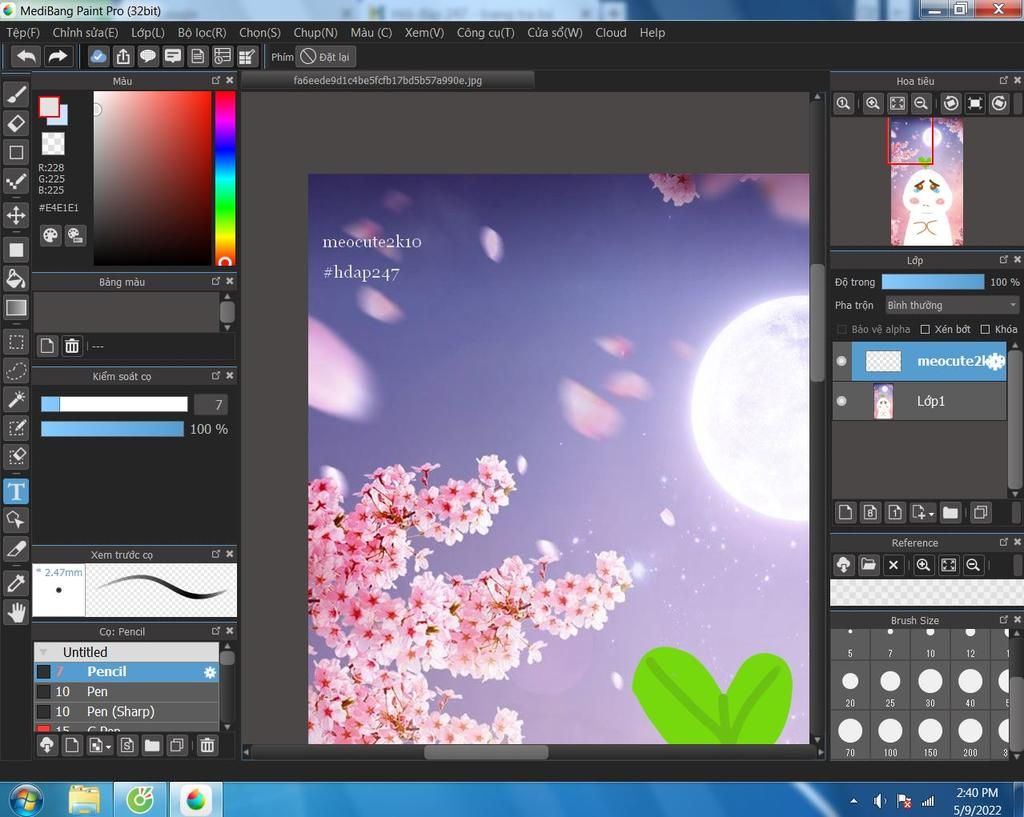The width and height of the screenshot is (1024, 817).
Task: Open the Bộ lọc(R) menu
Action: click(202, 33)
